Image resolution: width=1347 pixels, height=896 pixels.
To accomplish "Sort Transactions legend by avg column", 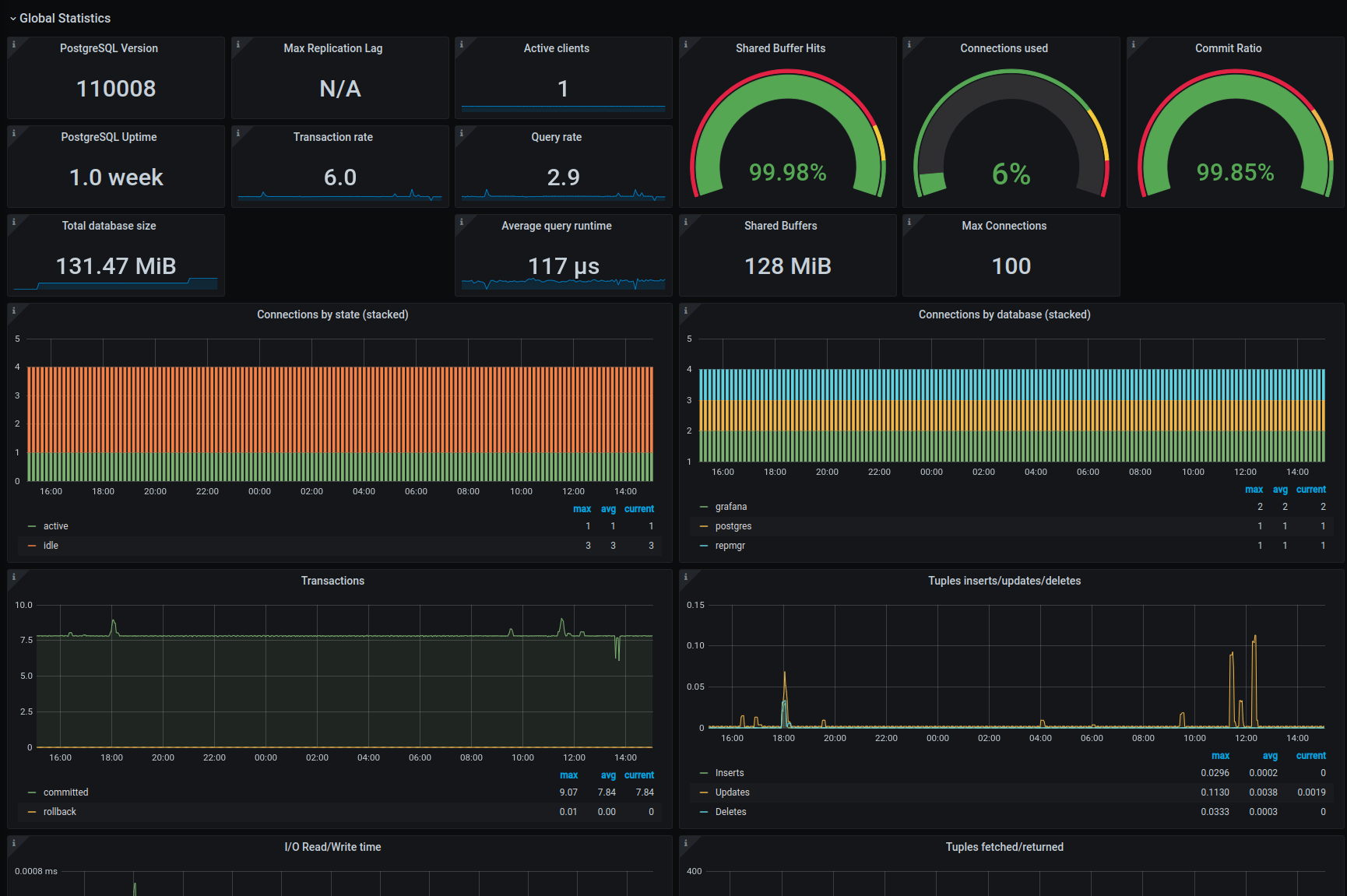I will 608,775.
